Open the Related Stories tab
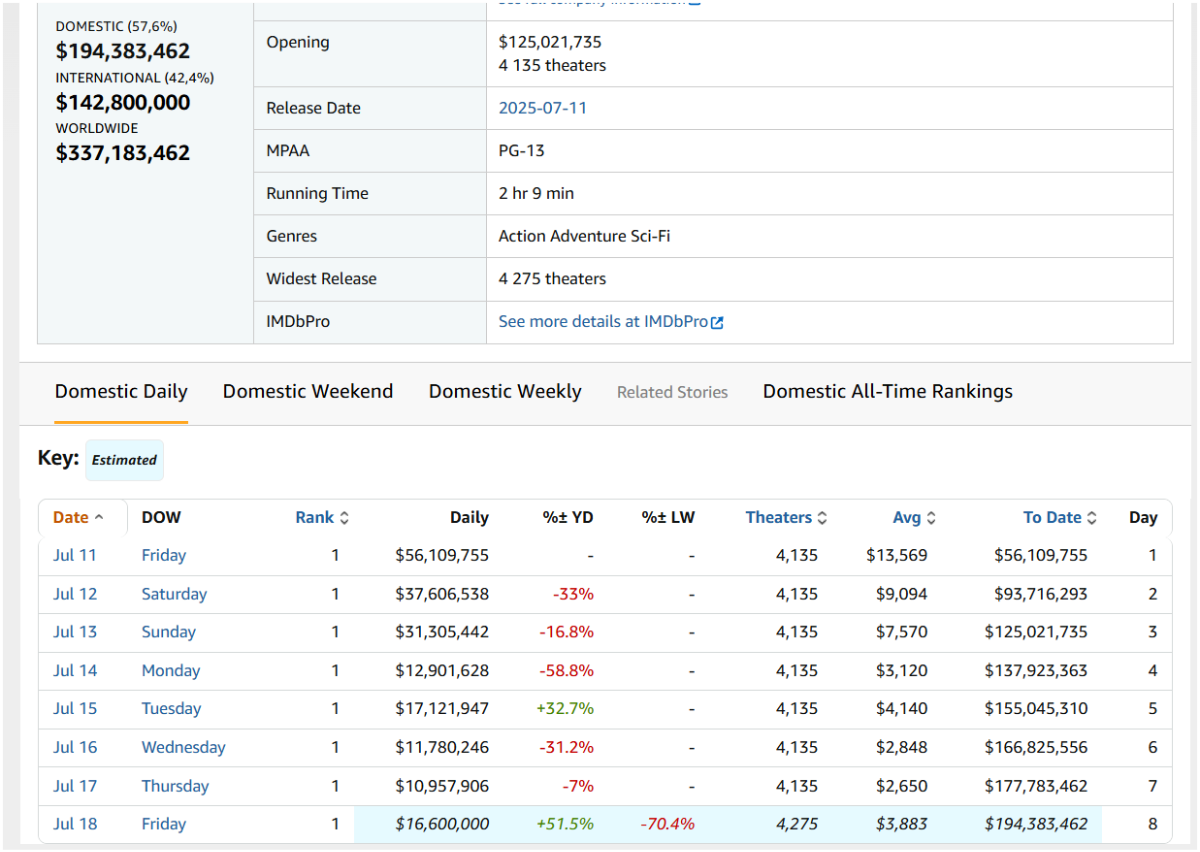This screenshot has height=852, width=1200. pyautogui.click(x=672, y=392)
